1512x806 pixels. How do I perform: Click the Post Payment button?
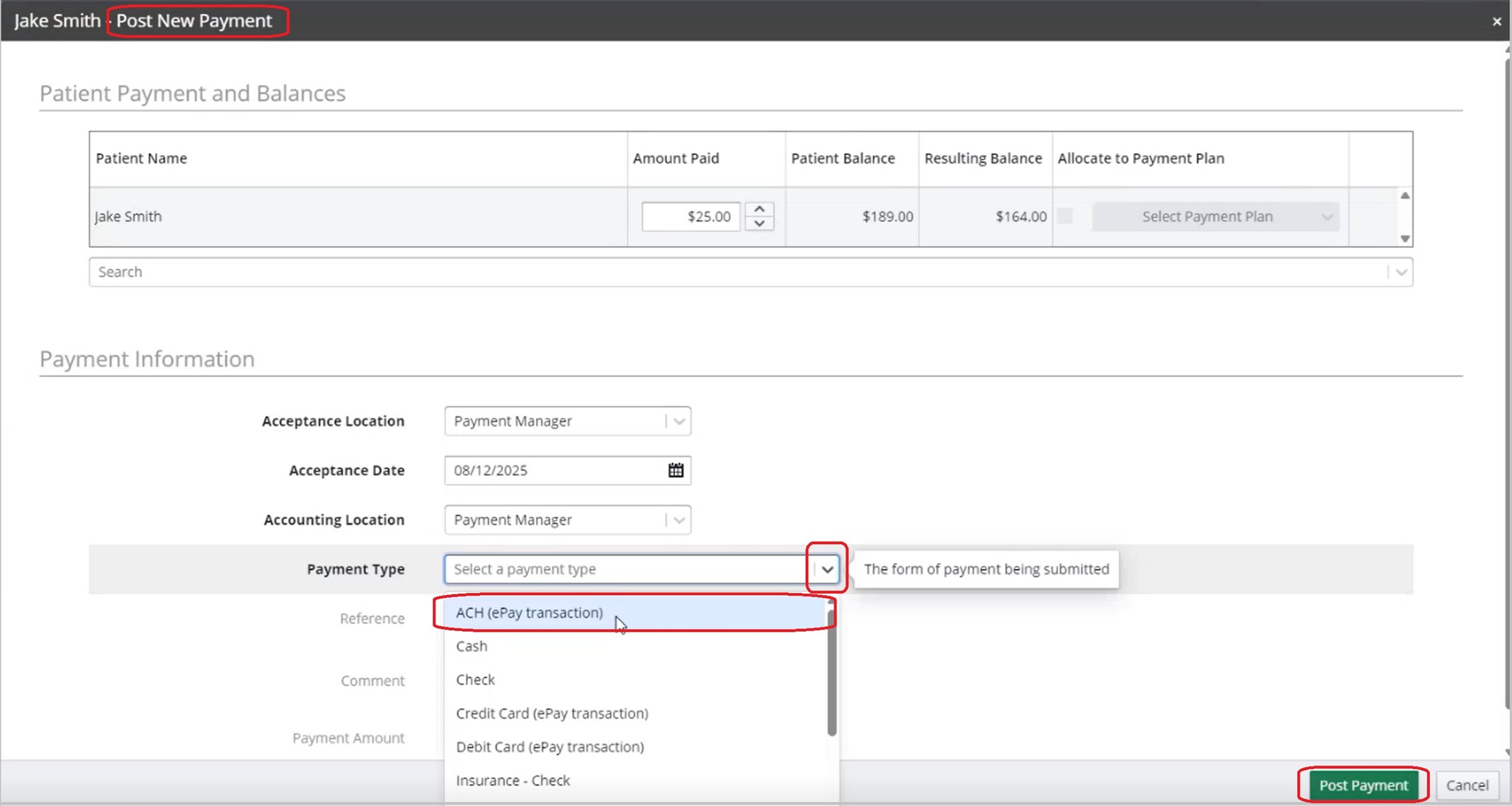click(1363, 785)
